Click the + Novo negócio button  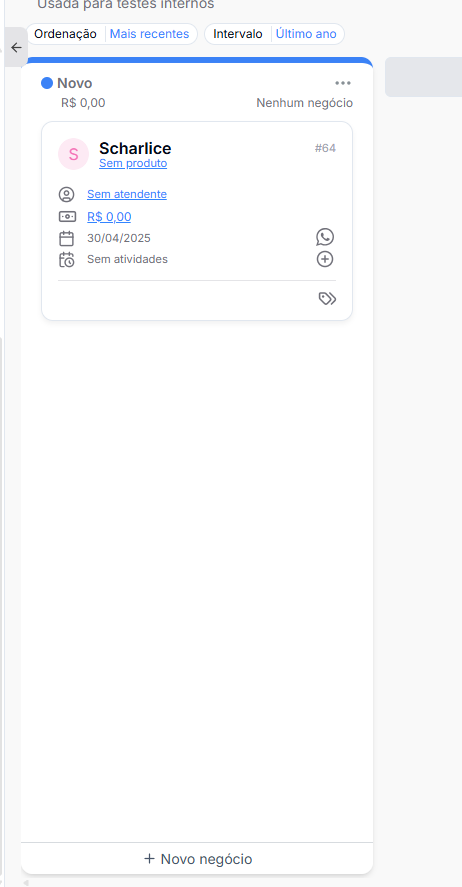click(x=197, y=859)
